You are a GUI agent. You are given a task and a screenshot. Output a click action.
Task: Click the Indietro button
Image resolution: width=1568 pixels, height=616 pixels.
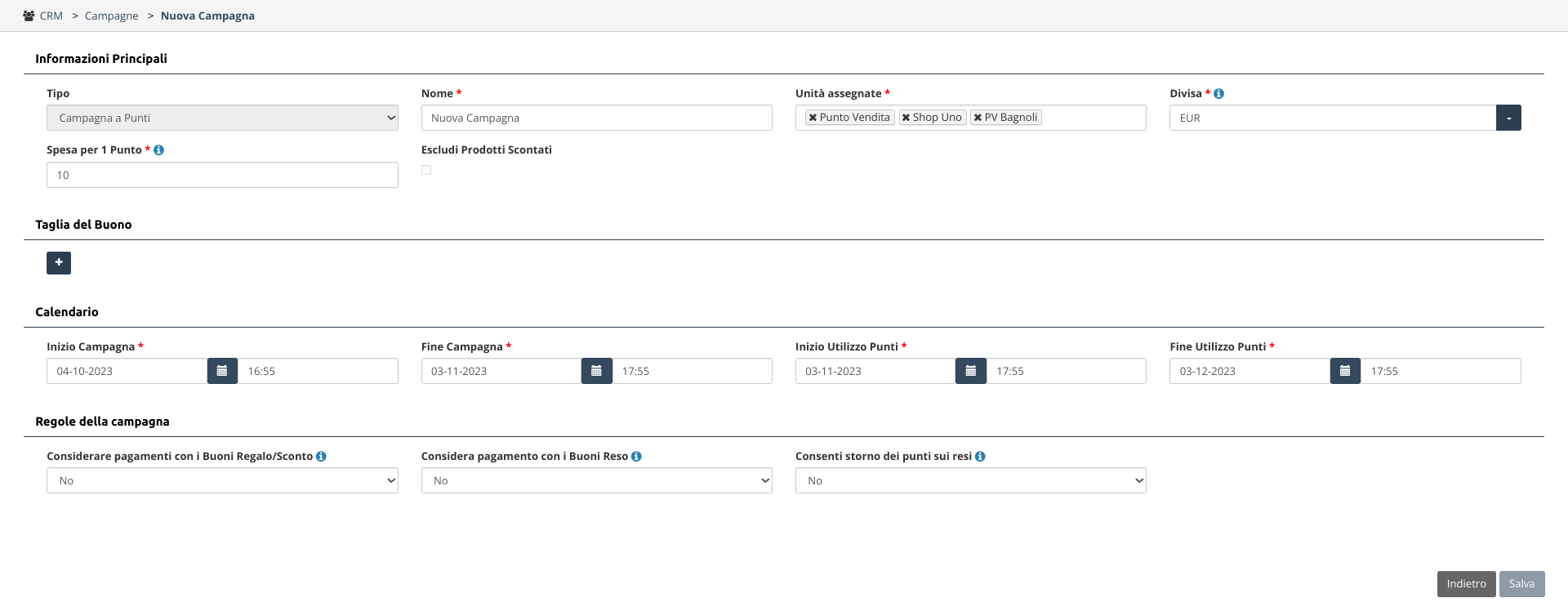pyautogui.click(x=1466, y=584)
